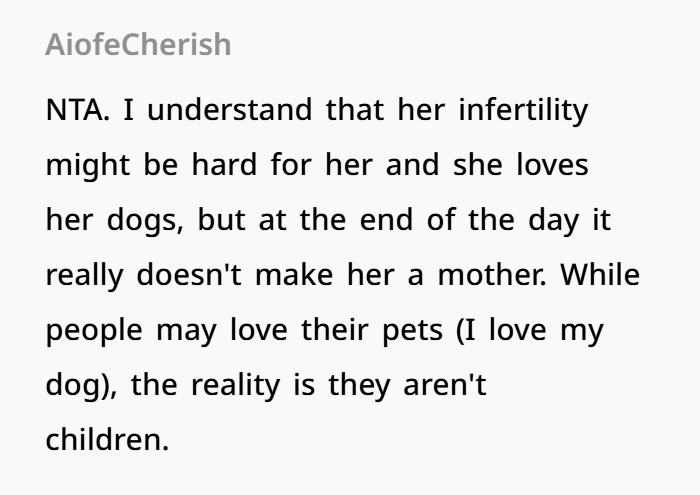Click the word hard in the second line
Viewport: 700px width, 495px height.
point(224,165)
